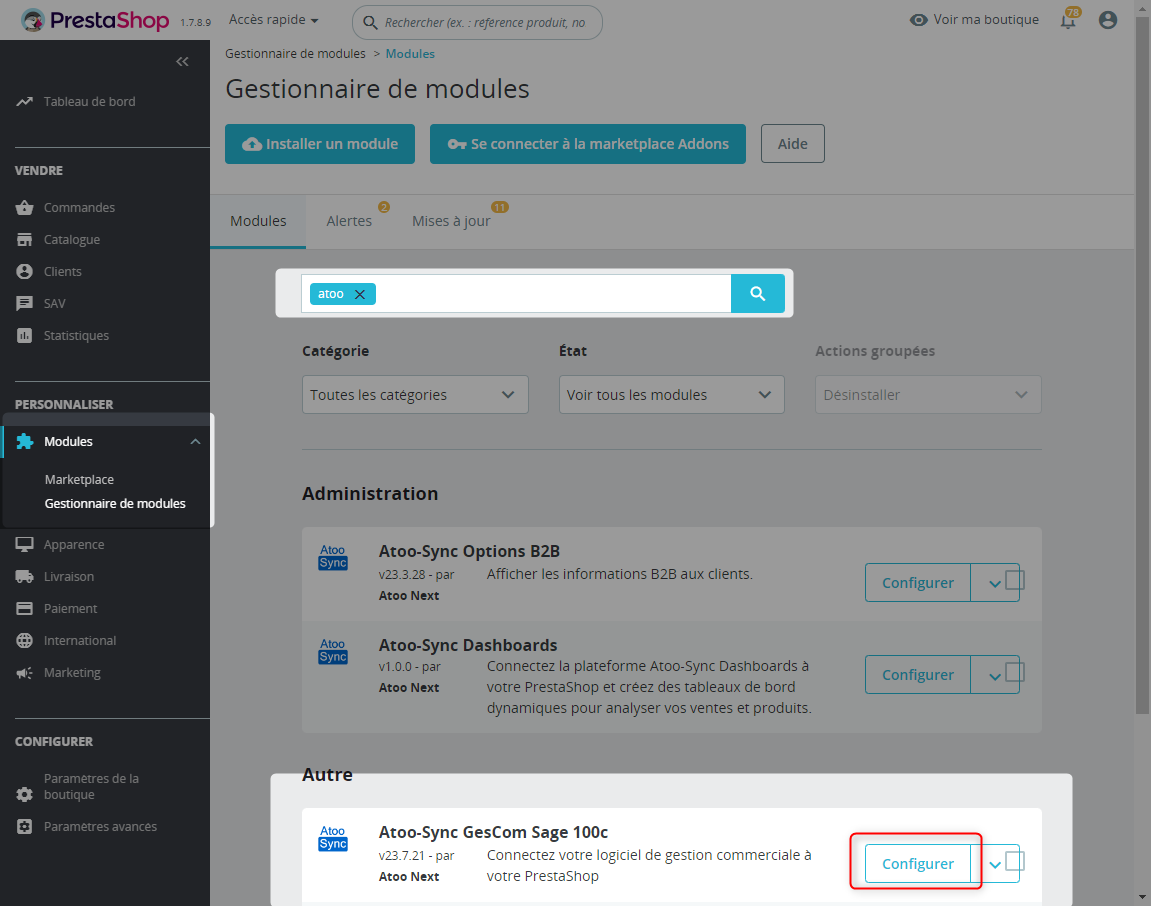Remove the atoo search tag
This screenshot has height=906, width=1151.
pyautogui.click(x=360, y=294)
